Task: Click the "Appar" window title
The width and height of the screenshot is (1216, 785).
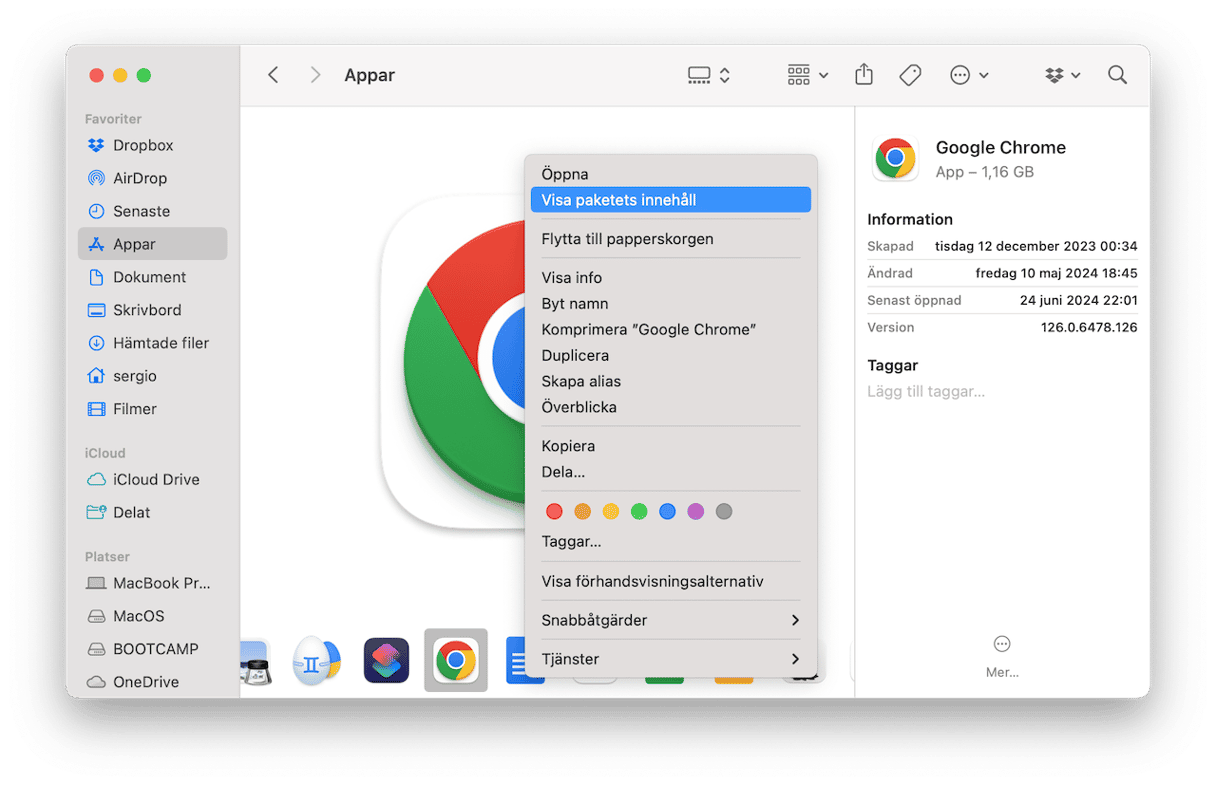Action: 370,75
